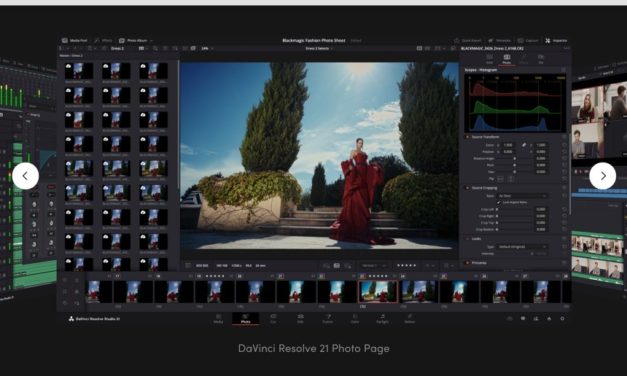Switch to the Deliver page
627x376 pixels.
point(409,319)
